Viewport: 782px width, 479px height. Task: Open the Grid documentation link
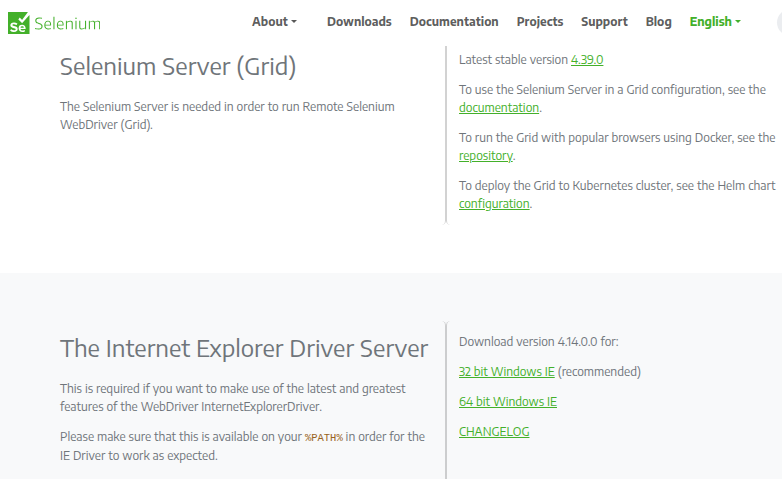pos(499,108)
